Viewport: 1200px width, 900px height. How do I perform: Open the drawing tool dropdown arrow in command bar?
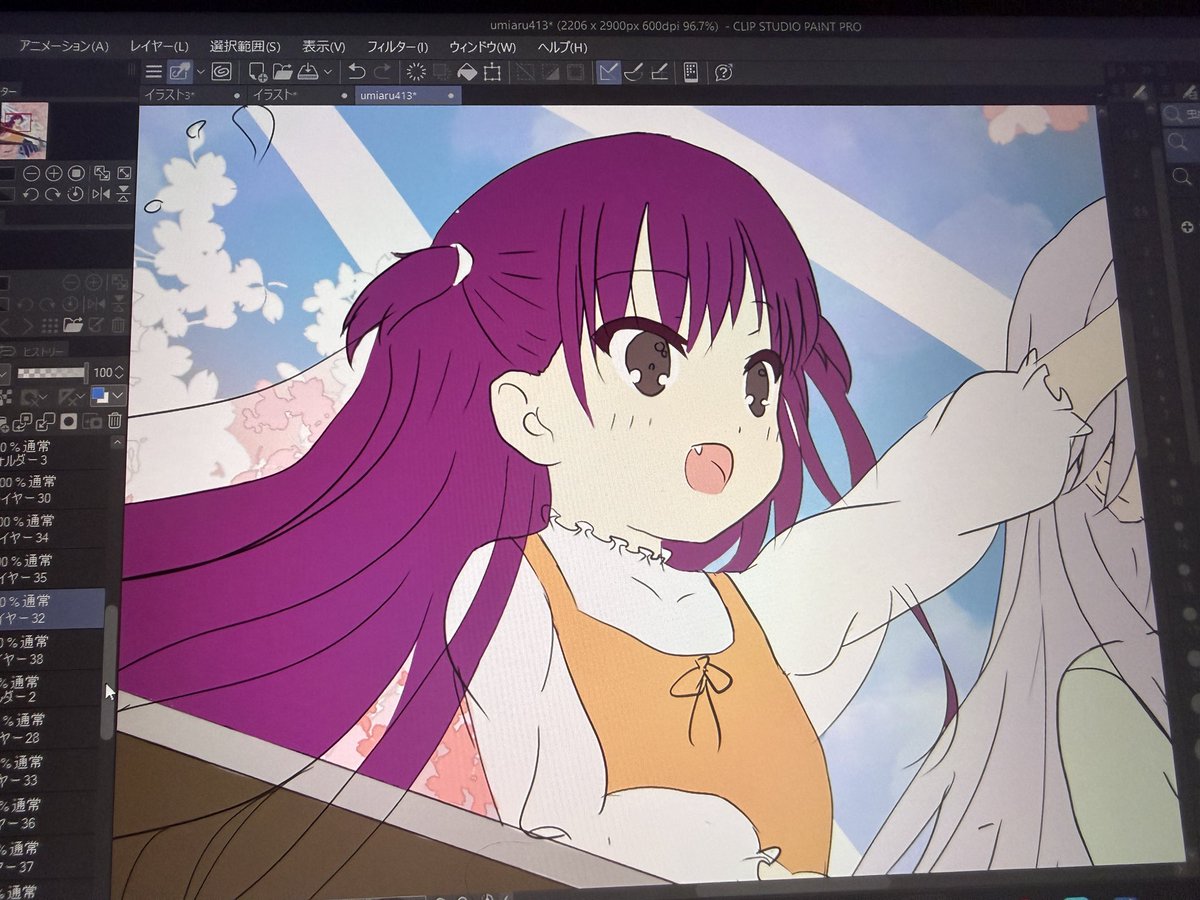click(200, 72)
